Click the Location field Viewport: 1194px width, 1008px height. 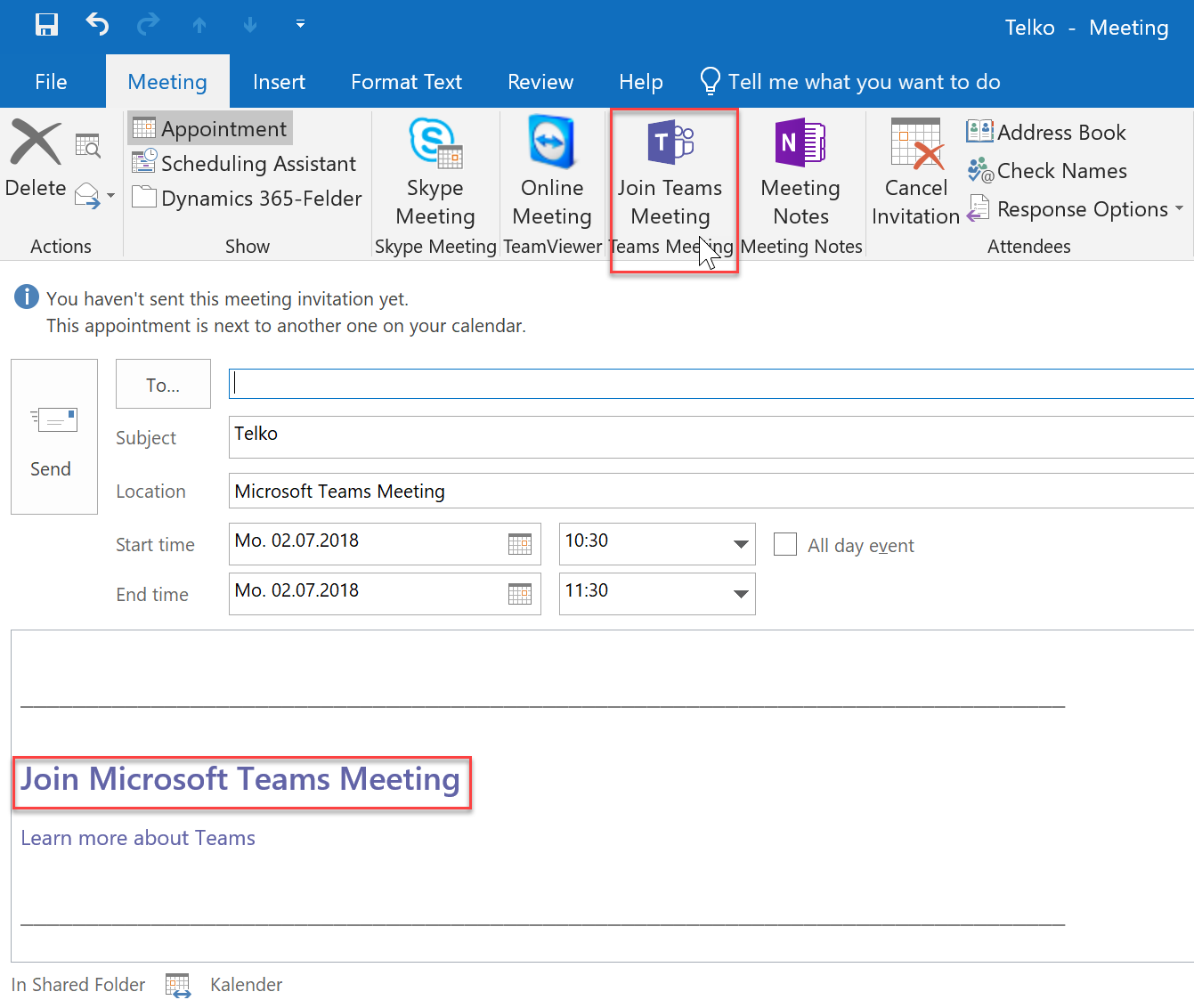711,491
